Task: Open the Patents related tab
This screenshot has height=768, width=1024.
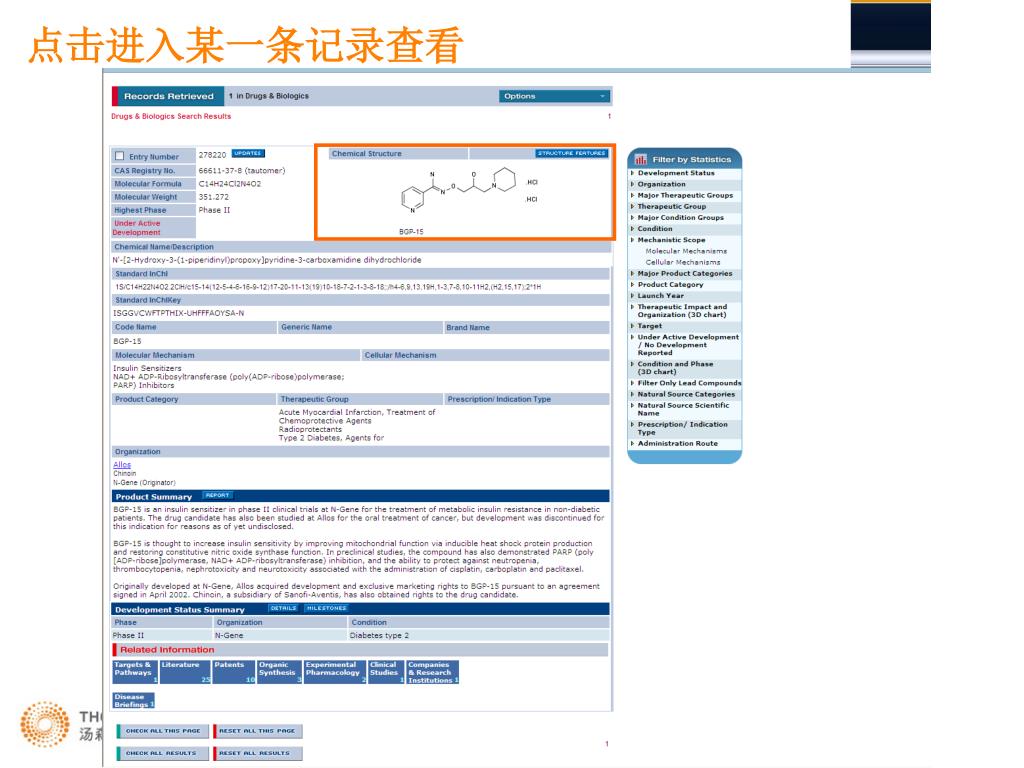Action: [x=234, y=672]
